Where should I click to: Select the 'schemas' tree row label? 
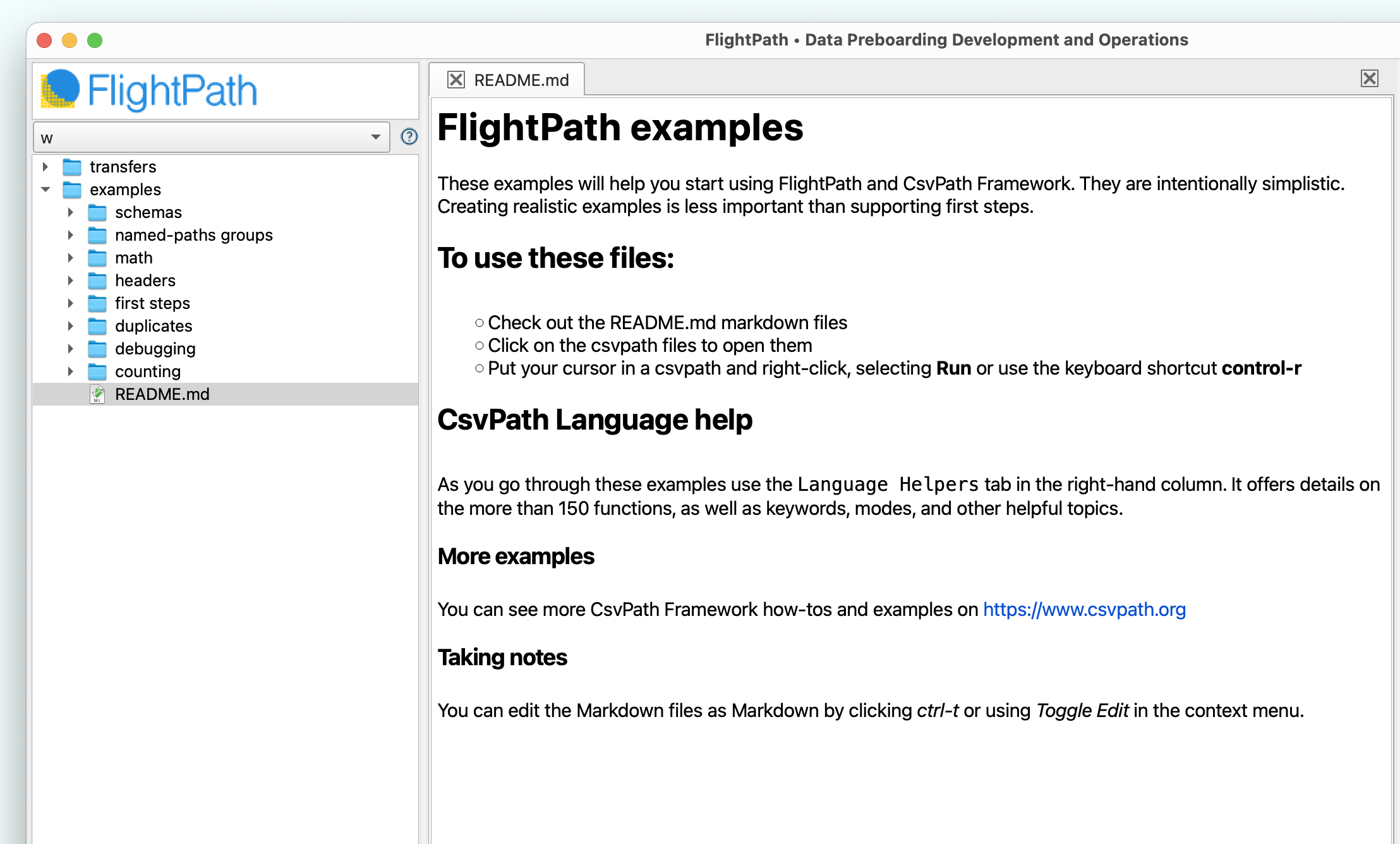pyautogui.click(x=148, y=212)
